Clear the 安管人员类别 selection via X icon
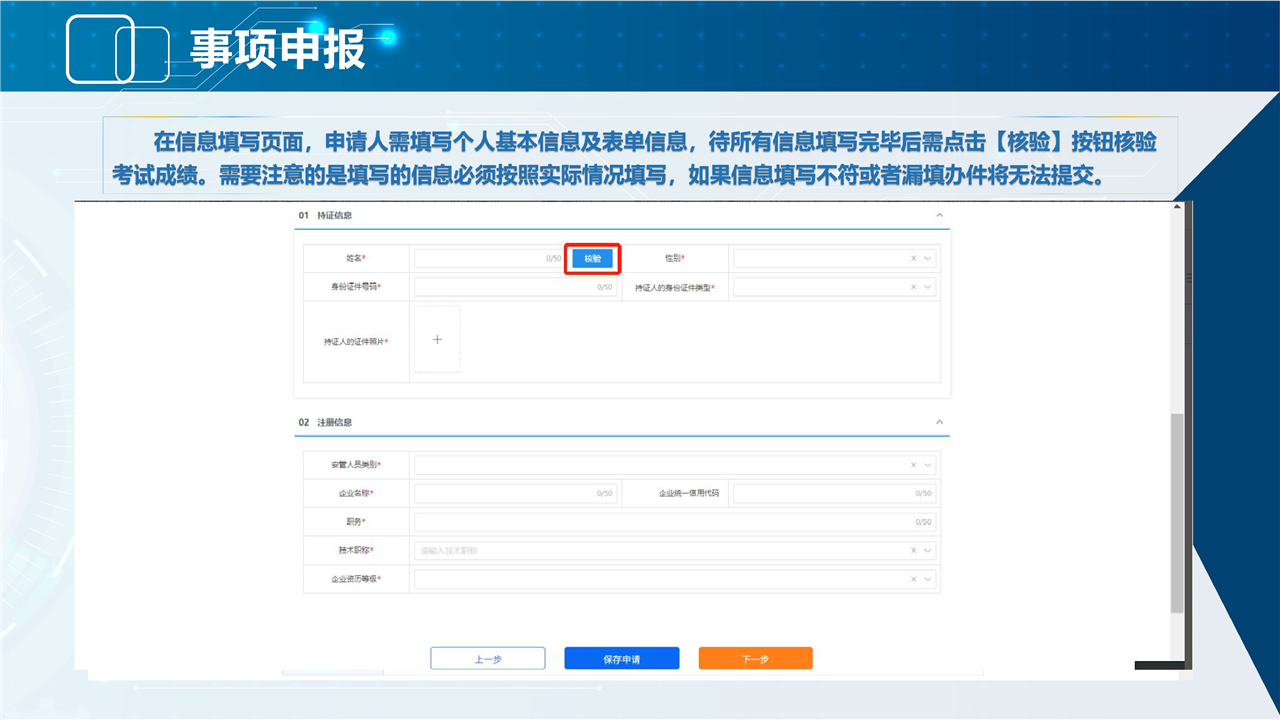This screenshot has width=1280, height=720. 913,465
